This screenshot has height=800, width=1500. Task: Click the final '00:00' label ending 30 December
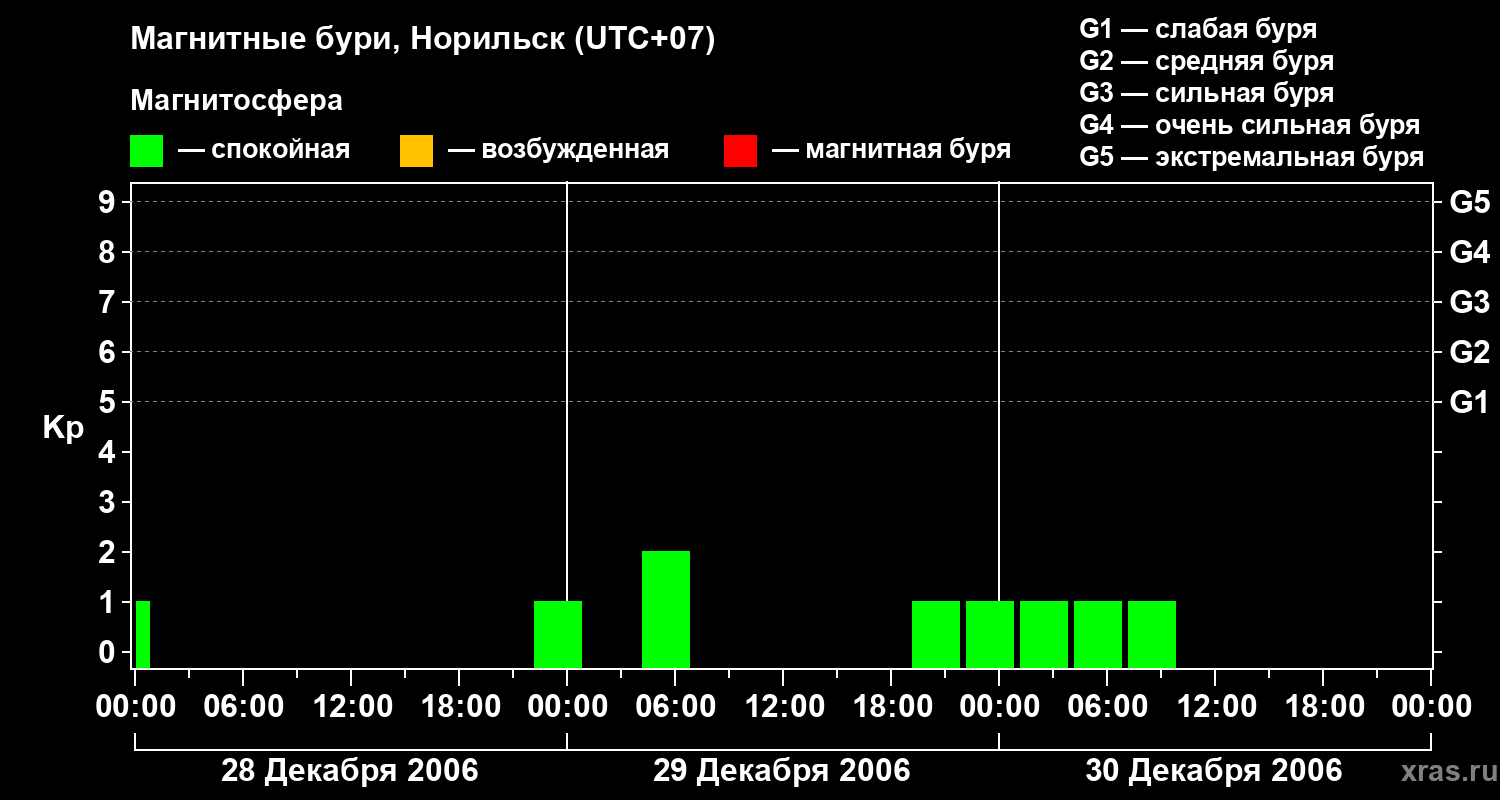pos(1431,707)
